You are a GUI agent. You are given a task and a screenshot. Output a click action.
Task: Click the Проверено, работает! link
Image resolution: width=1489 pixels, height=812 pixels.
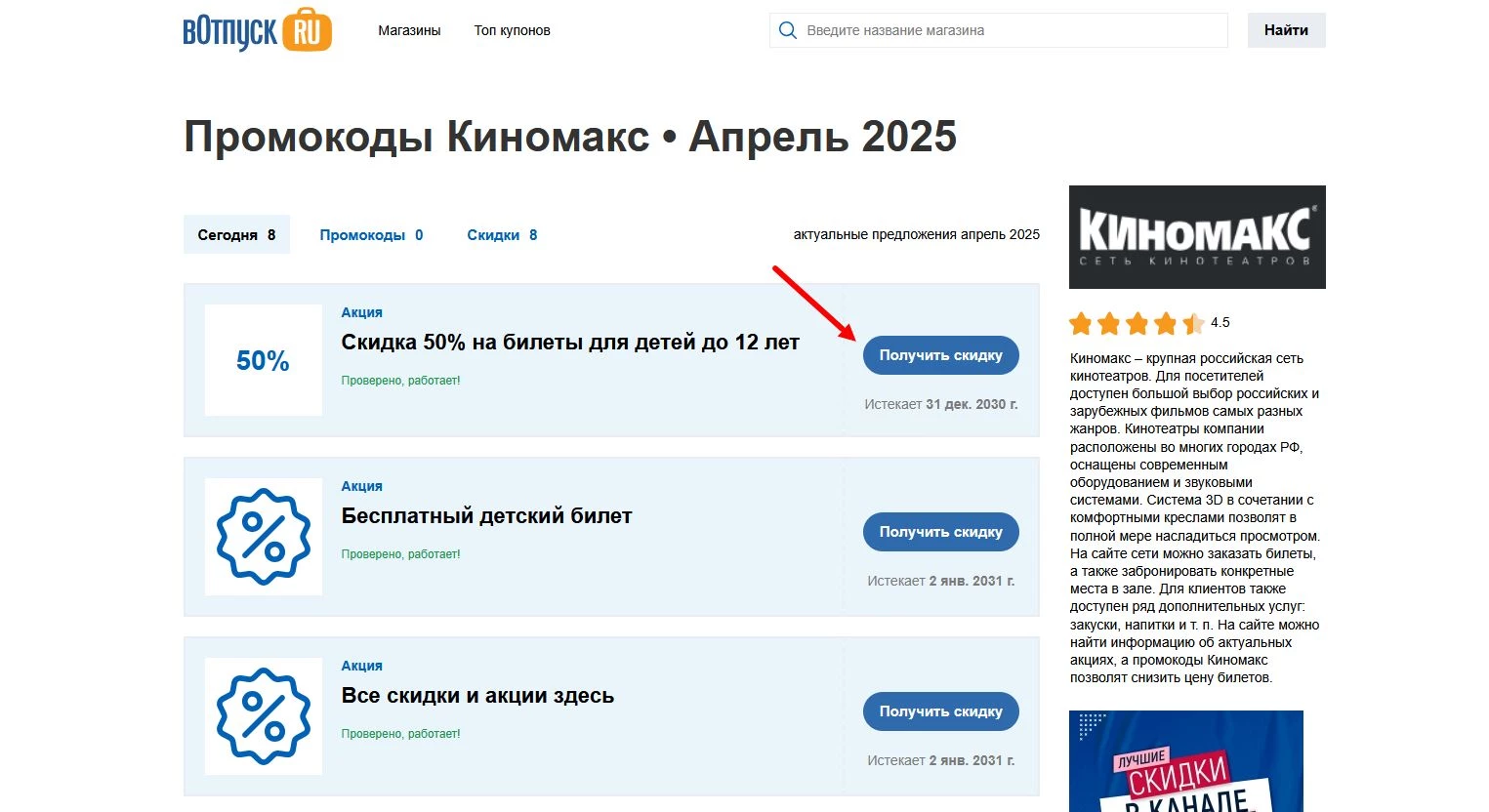click(x=400, y=380)
